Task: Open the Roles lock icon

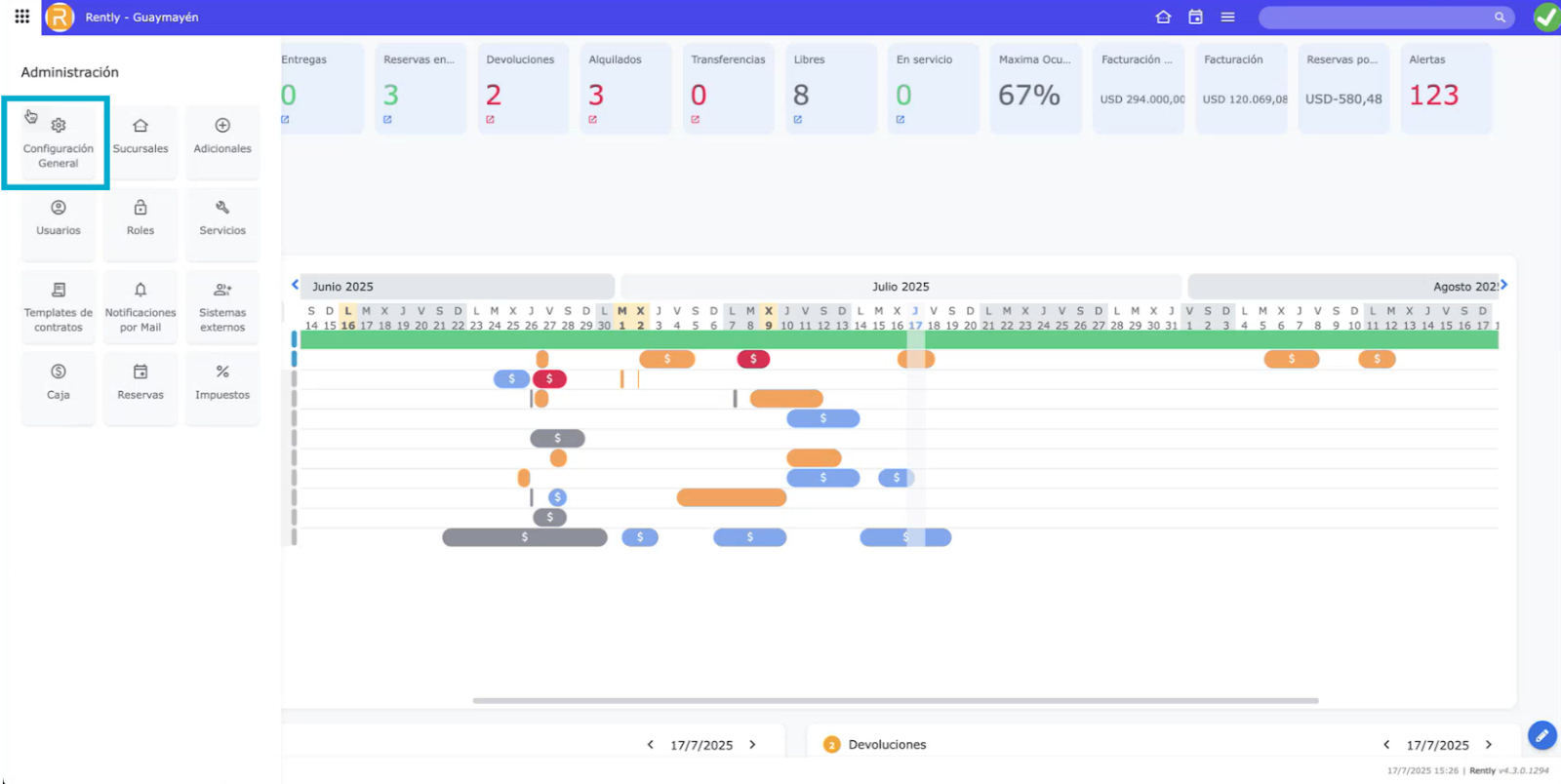Action: click(140, 209)
